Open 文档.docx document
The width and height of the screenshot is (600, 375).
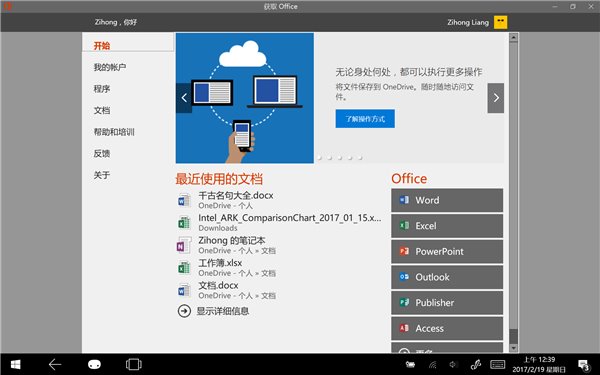click(x=218, y=285)
